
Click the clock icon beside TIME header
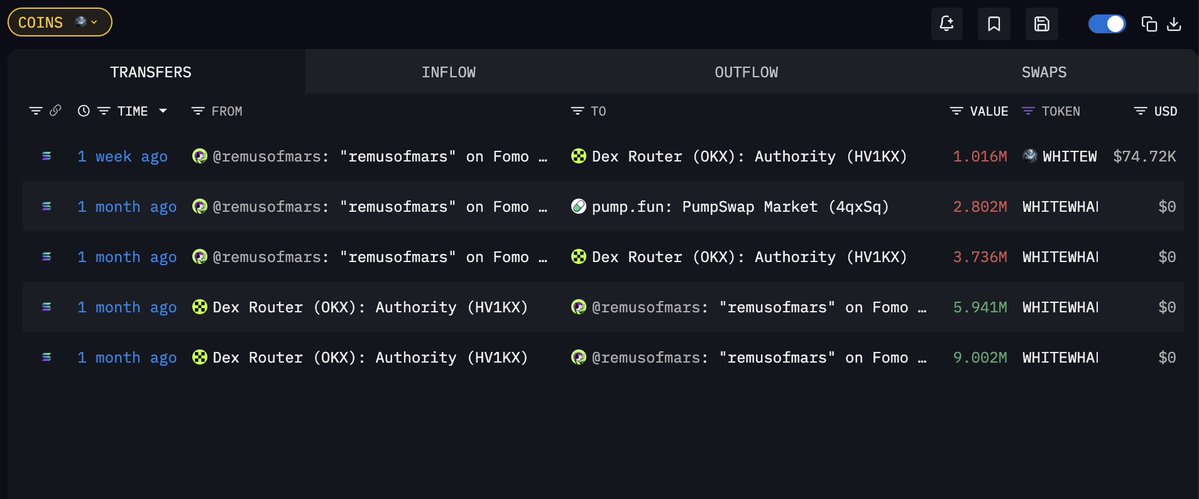pyautogui.click(x=84, y=111)
